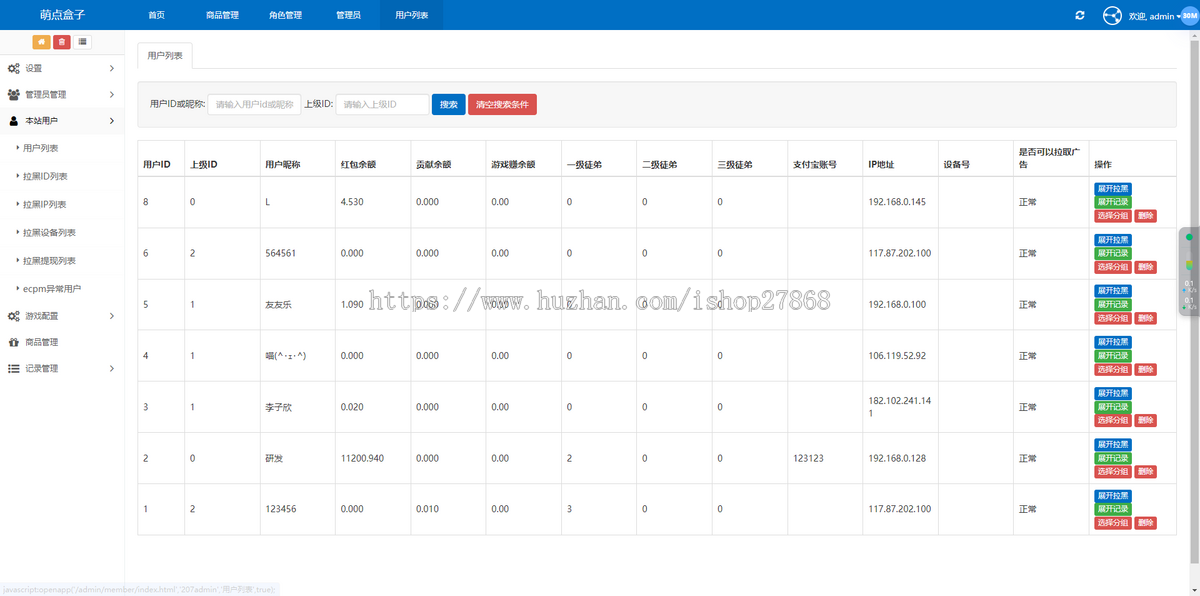The height and width of the screenshot is (596, 1200).
Task: Click 展开记录 for user ID 8
Action: [x=1113, y=202]
